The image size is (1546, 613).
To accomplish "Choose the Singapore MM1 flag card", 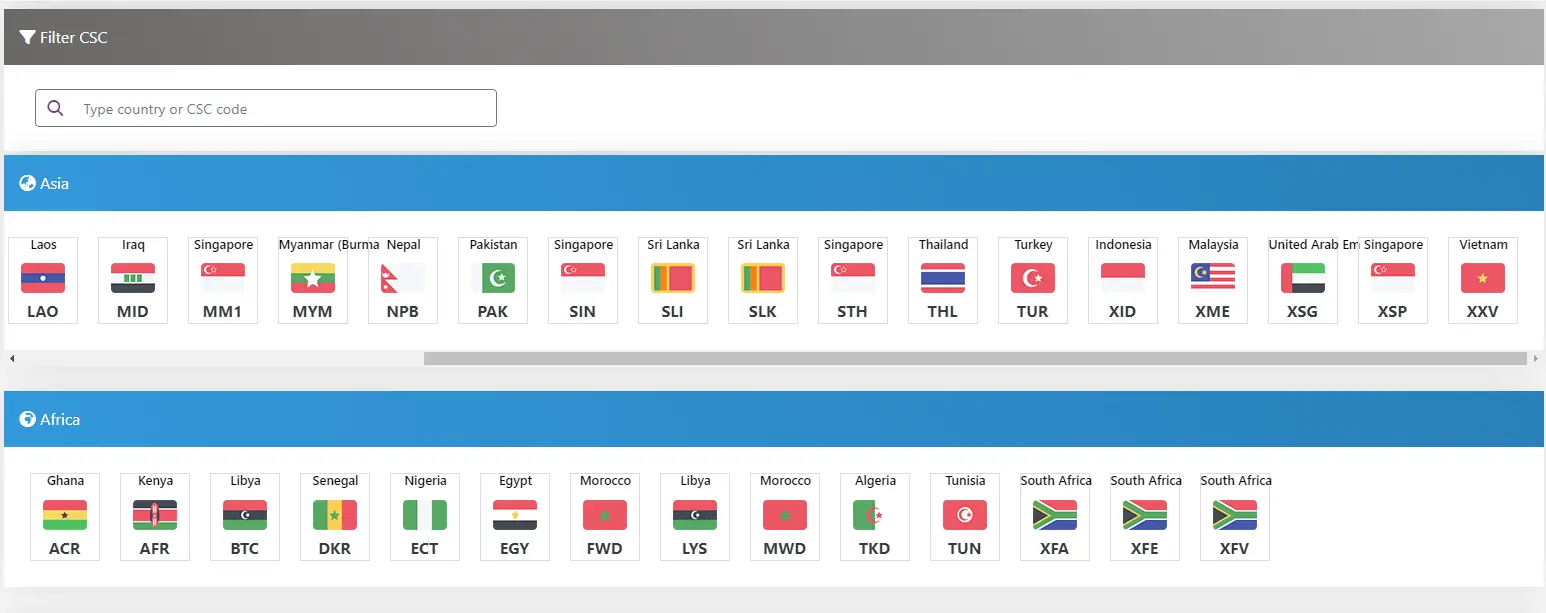I will [223, 280].
